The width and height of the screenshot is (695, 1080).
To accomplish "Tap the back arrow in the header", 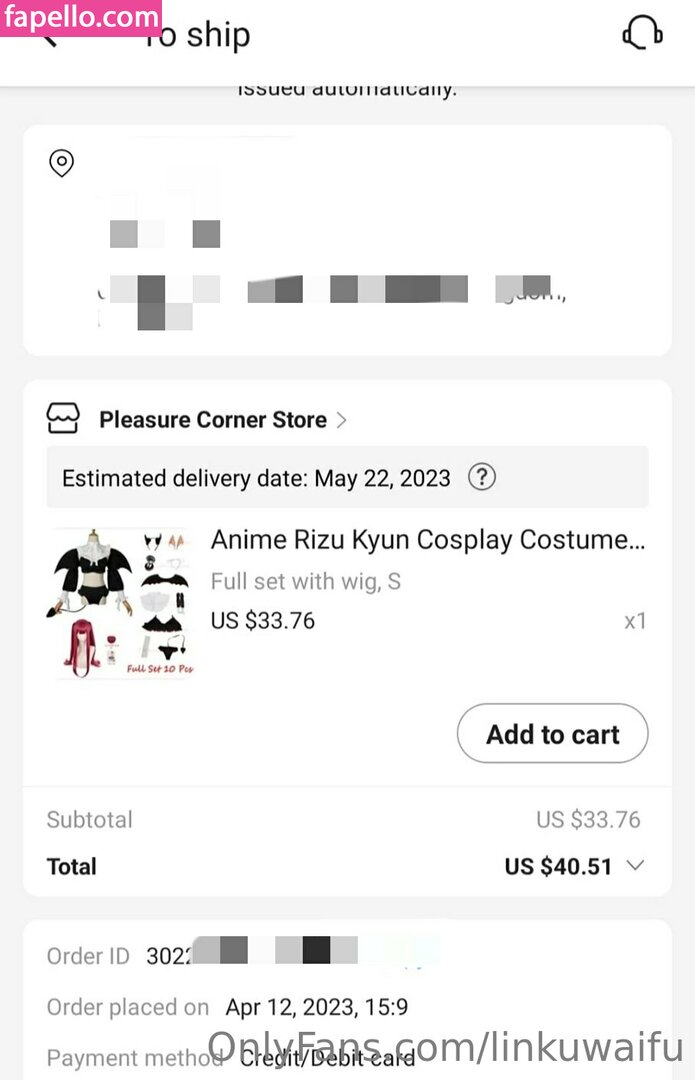I will coord(48,40).
